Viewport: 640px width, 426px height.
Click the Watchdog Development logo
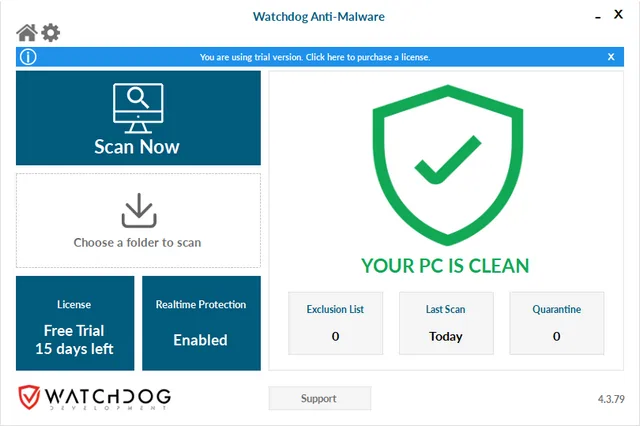pyautogui.click(x=94, y=397)
